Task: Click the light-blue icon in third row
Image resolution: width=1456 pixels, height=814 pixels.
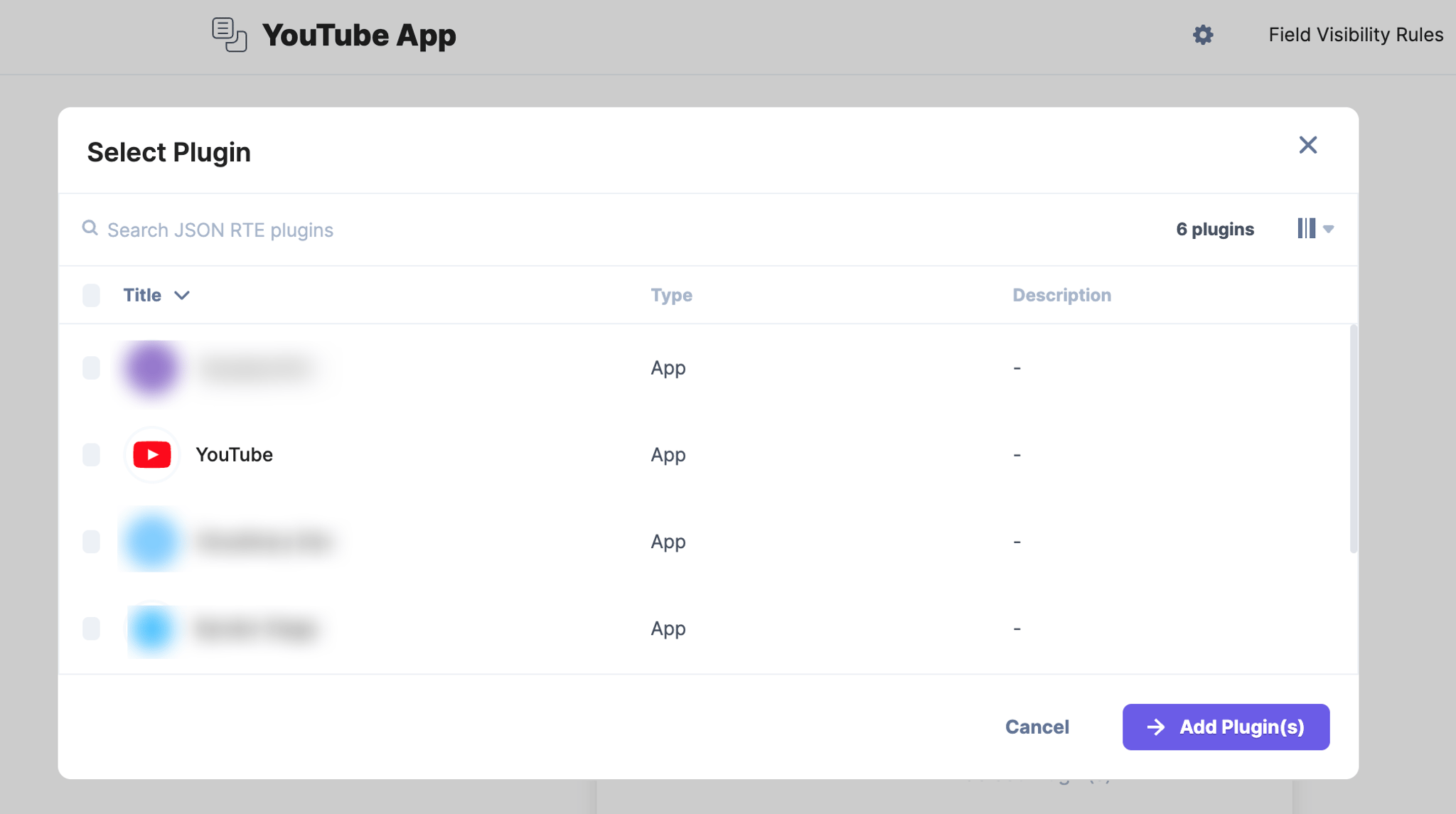Action: click(x=151, y=542)
